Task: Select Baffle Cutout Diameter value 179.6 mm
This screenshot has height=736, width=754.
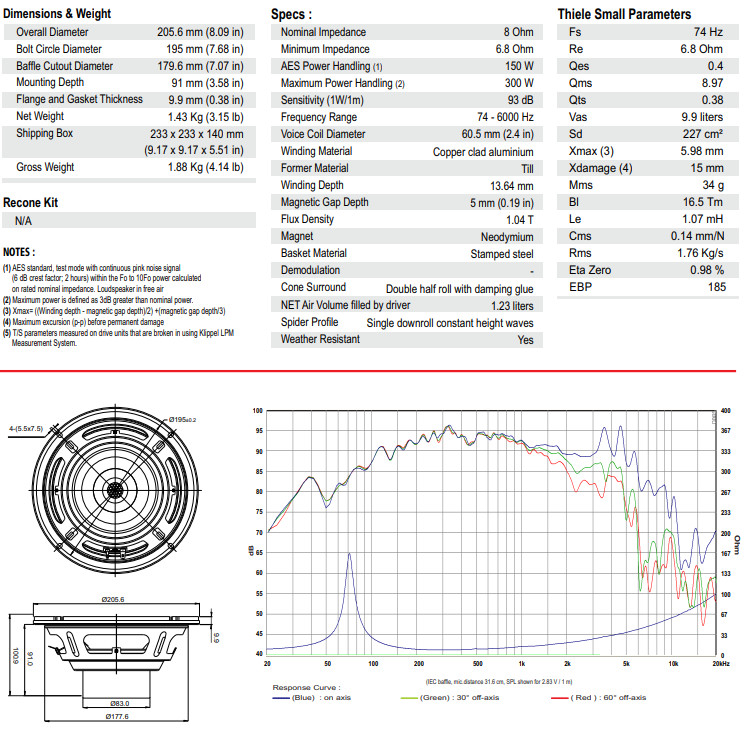Action: pyautogui.click(x=200, y=66)
